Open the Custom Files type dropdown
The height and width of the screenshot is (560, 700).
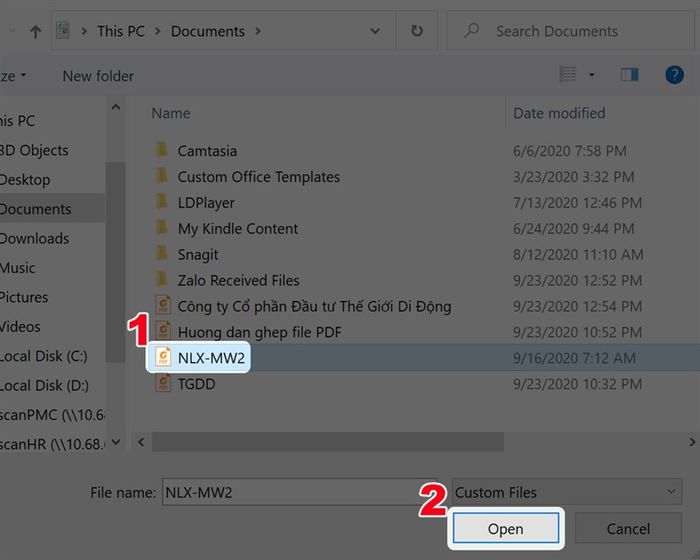[x=567, y=492]
